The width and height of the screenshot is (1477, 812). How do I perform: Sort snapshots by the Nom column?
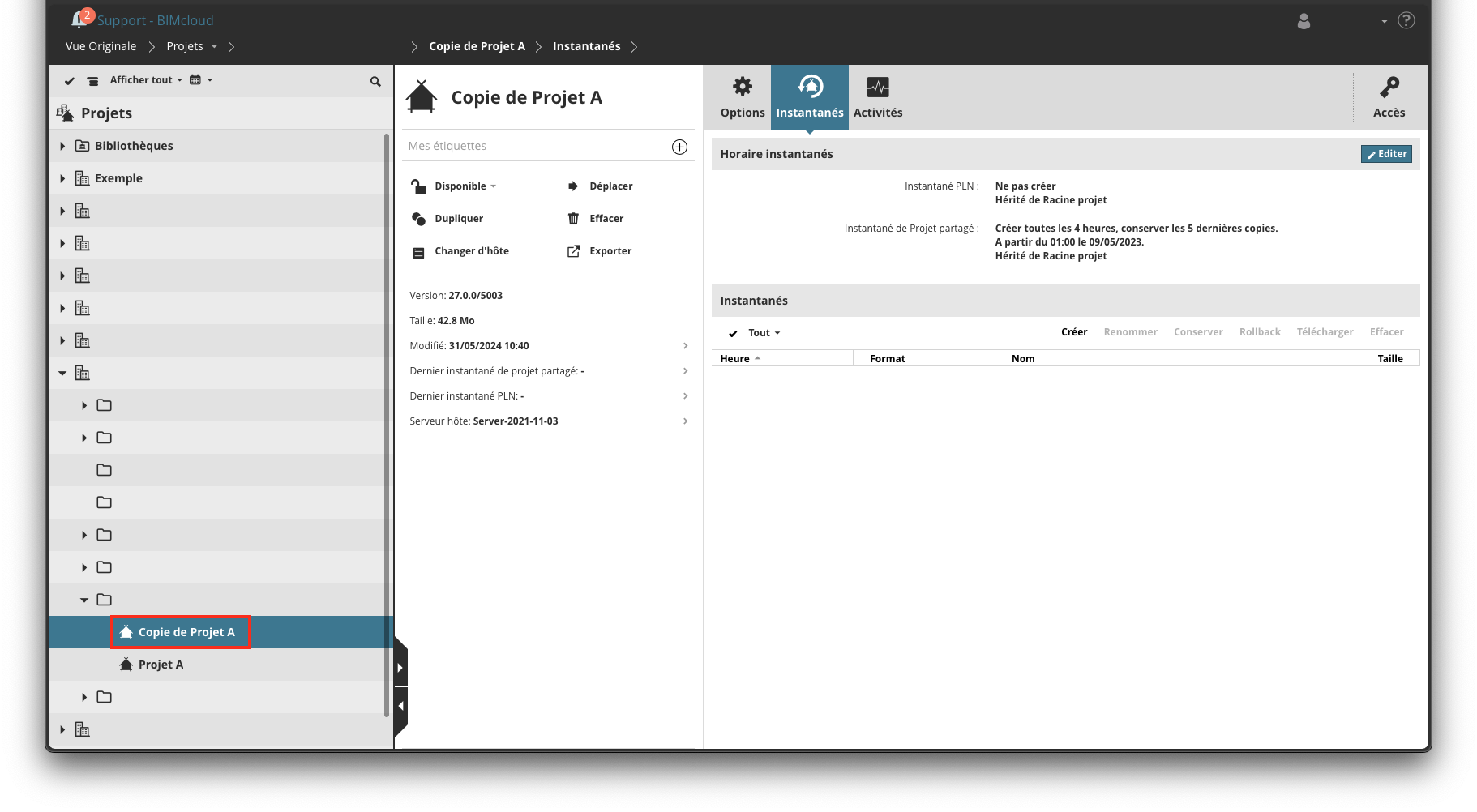pos(1137,359)
